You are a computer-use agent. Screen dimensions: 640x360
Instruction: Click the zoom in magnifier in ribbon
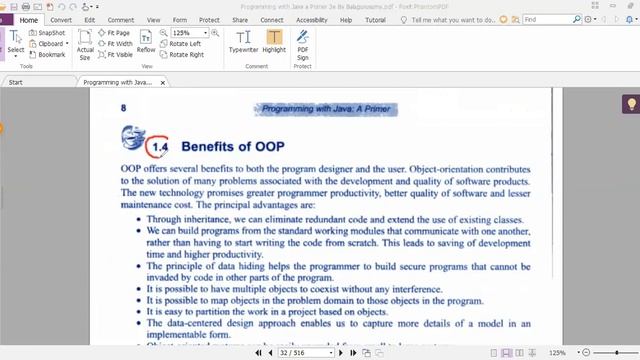click(215, 33)
